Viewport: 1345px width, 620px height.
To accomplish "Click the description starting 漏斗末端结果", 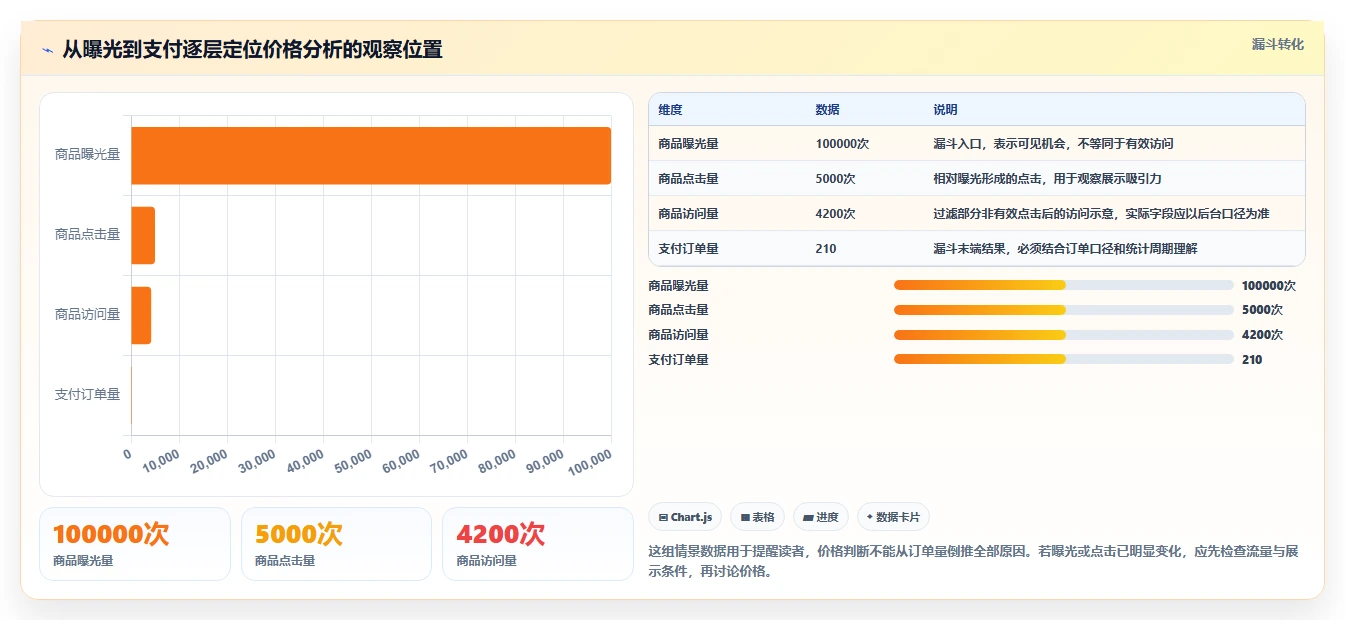I will click(1065, 249).
